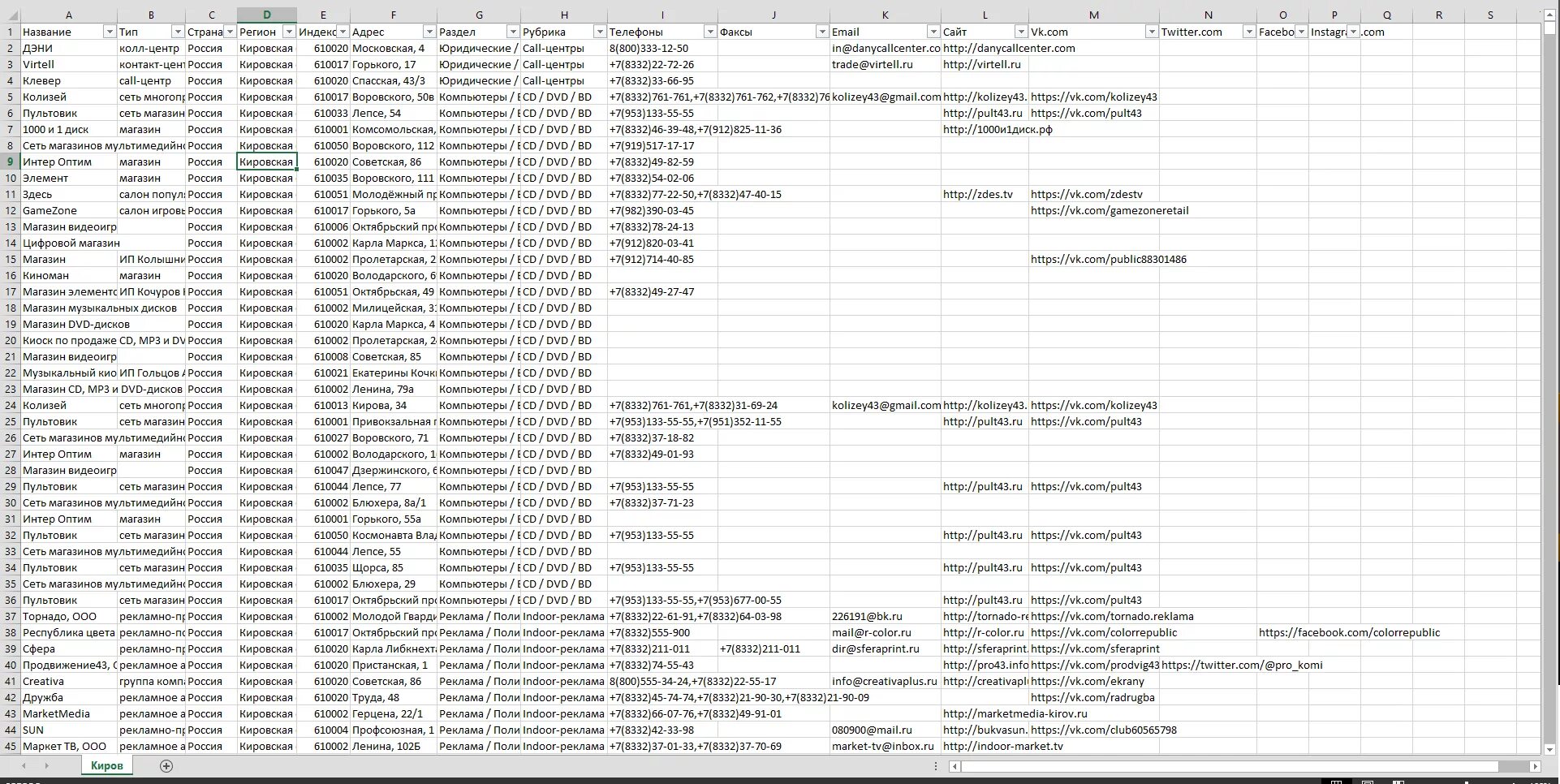Click trade@virtell.ru email cell
Screen dimensions: 1560x784
(886, 64)
